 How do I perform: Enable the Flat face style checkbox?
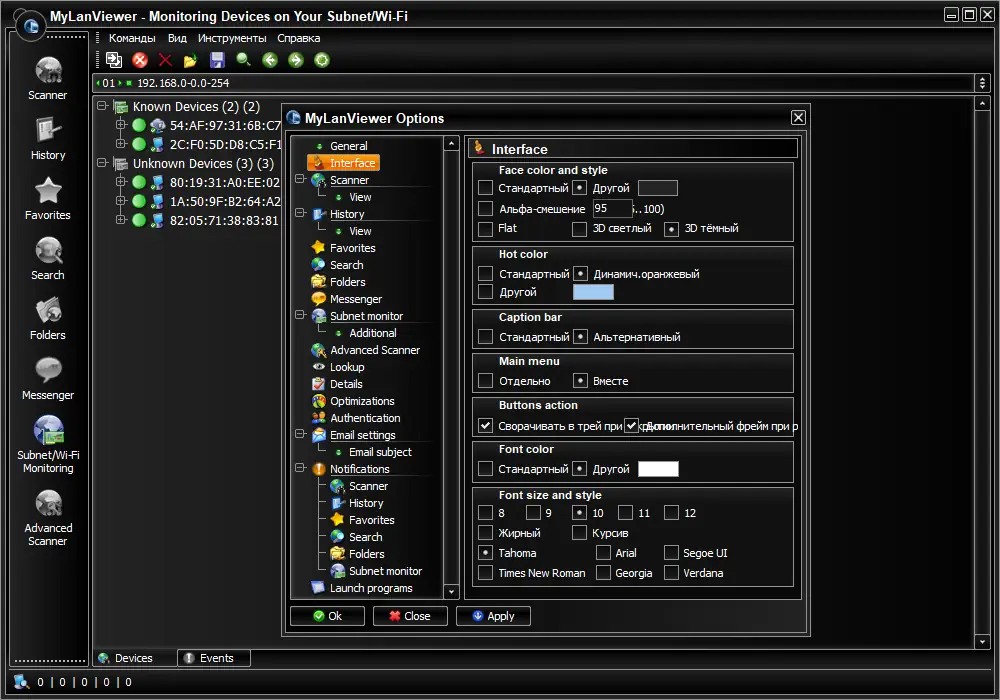pos(485,229)
